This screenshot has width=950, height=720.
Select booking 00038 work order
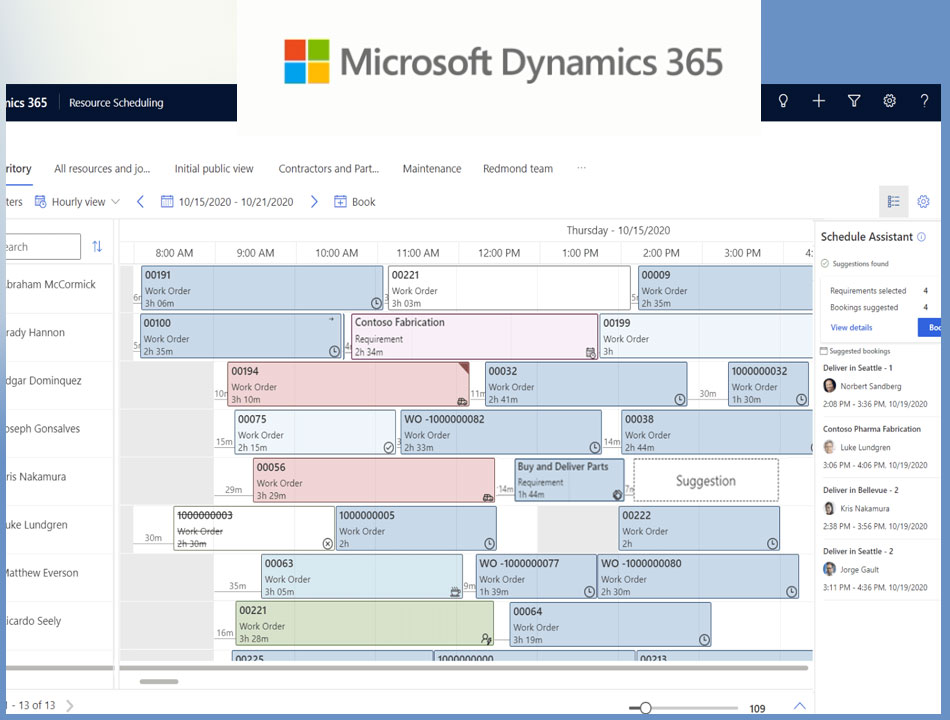click(717, 432)
